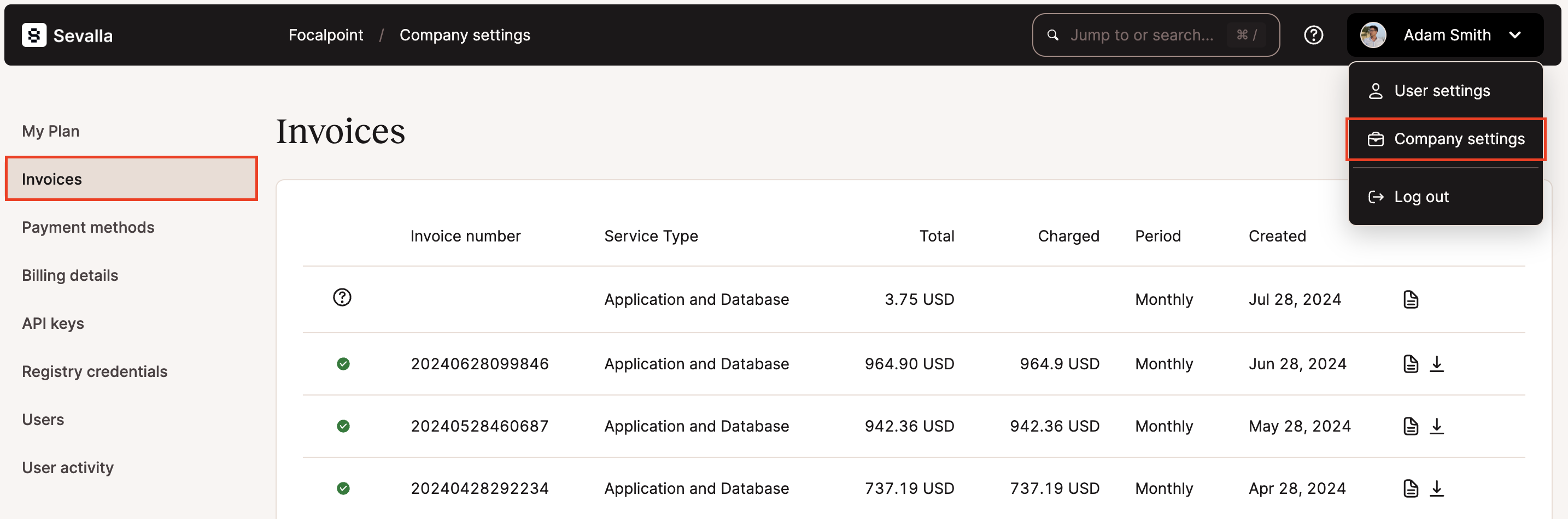Open the Registry credentials page

click(95, 371)
